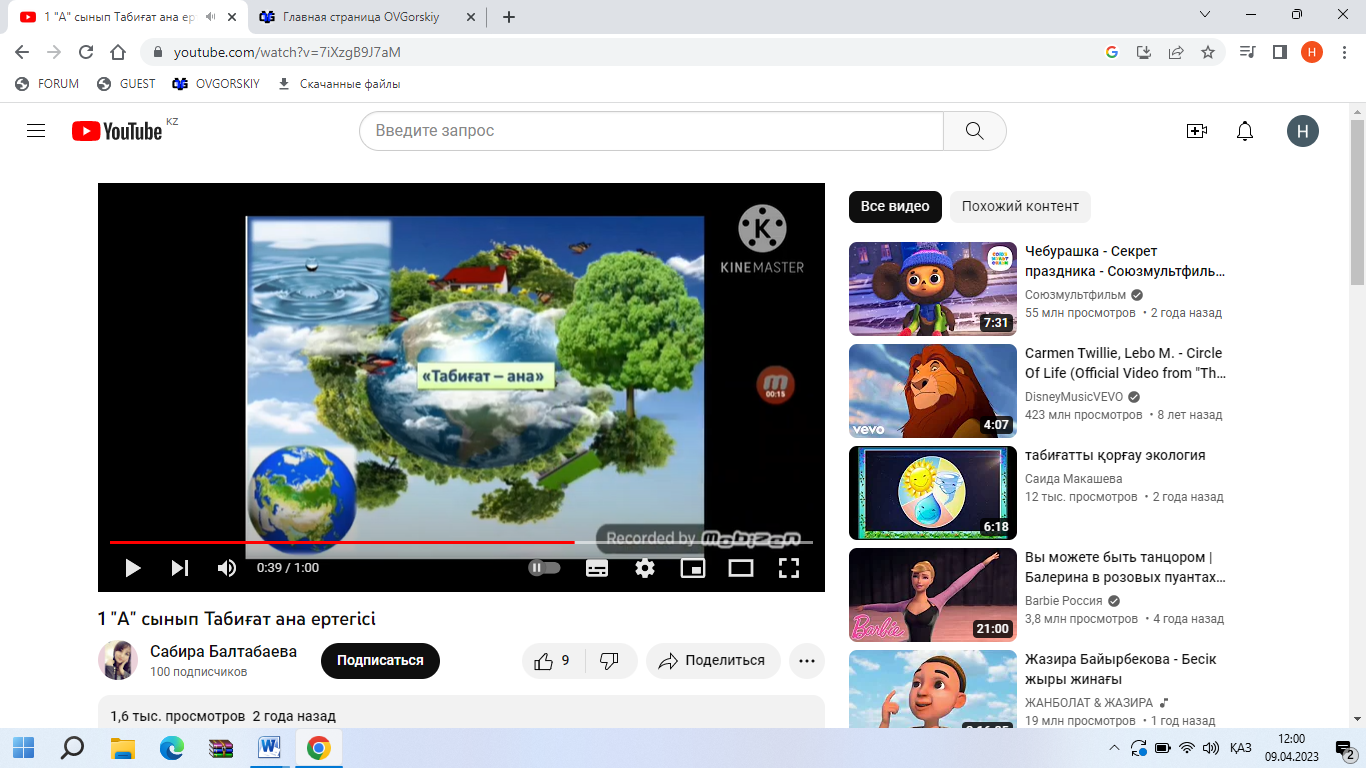Enter full screen mode
The height and width of the screenshot is (768, 1366).
pyautogui.click(x=789, y=568)
